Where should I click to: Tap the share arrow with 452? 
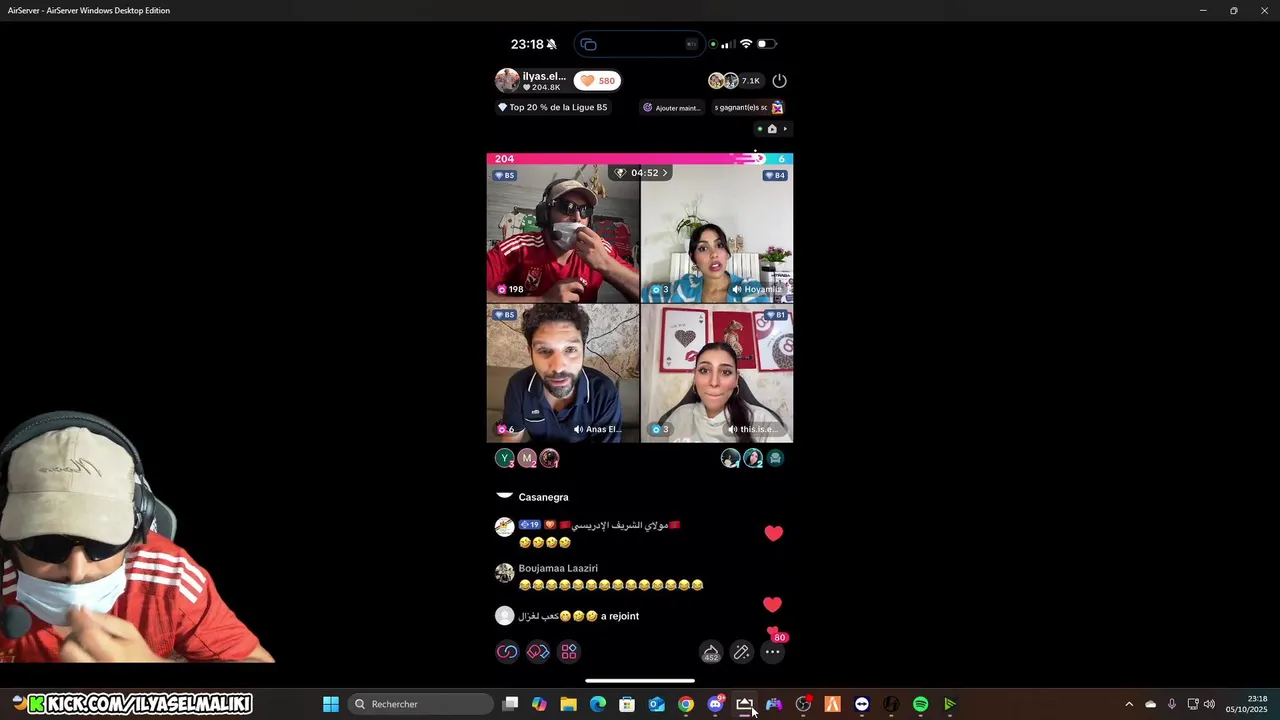pyautogui.click(x=711, y=652)
